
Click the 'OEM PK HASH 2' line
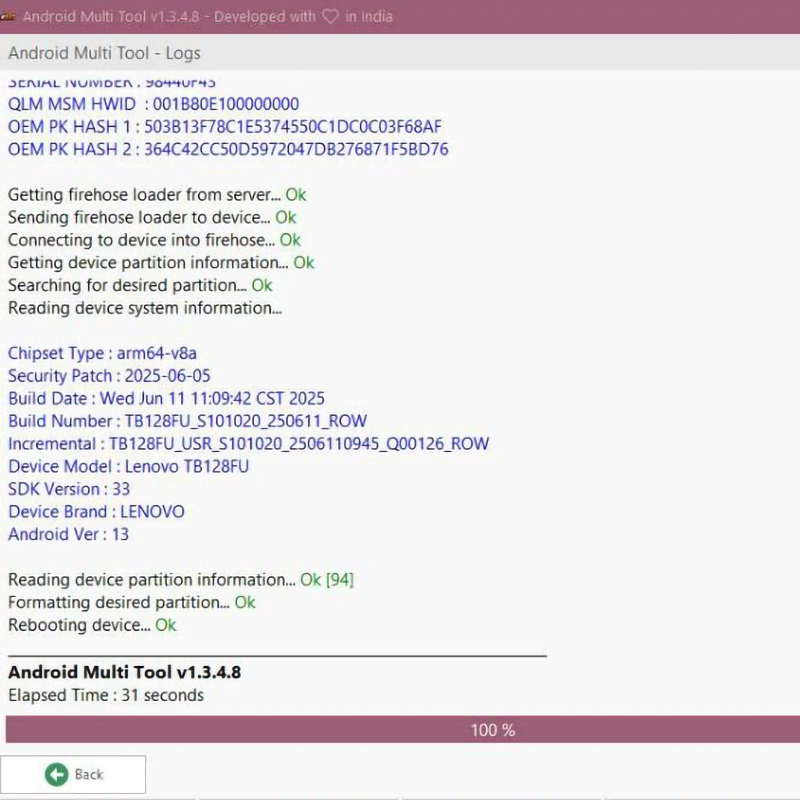(228, 149)
